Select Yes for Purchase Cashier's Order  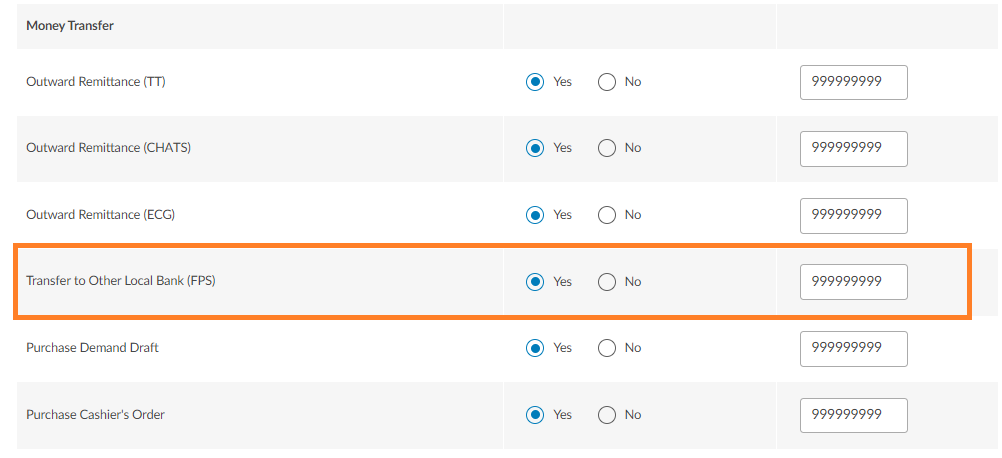click(535, 415)
